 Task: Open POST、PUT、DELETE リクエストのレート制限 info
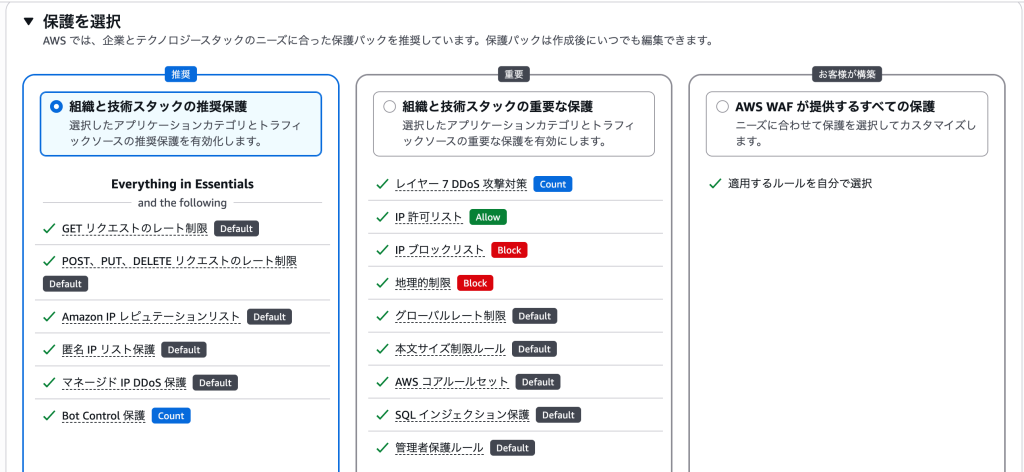point(180,261)
